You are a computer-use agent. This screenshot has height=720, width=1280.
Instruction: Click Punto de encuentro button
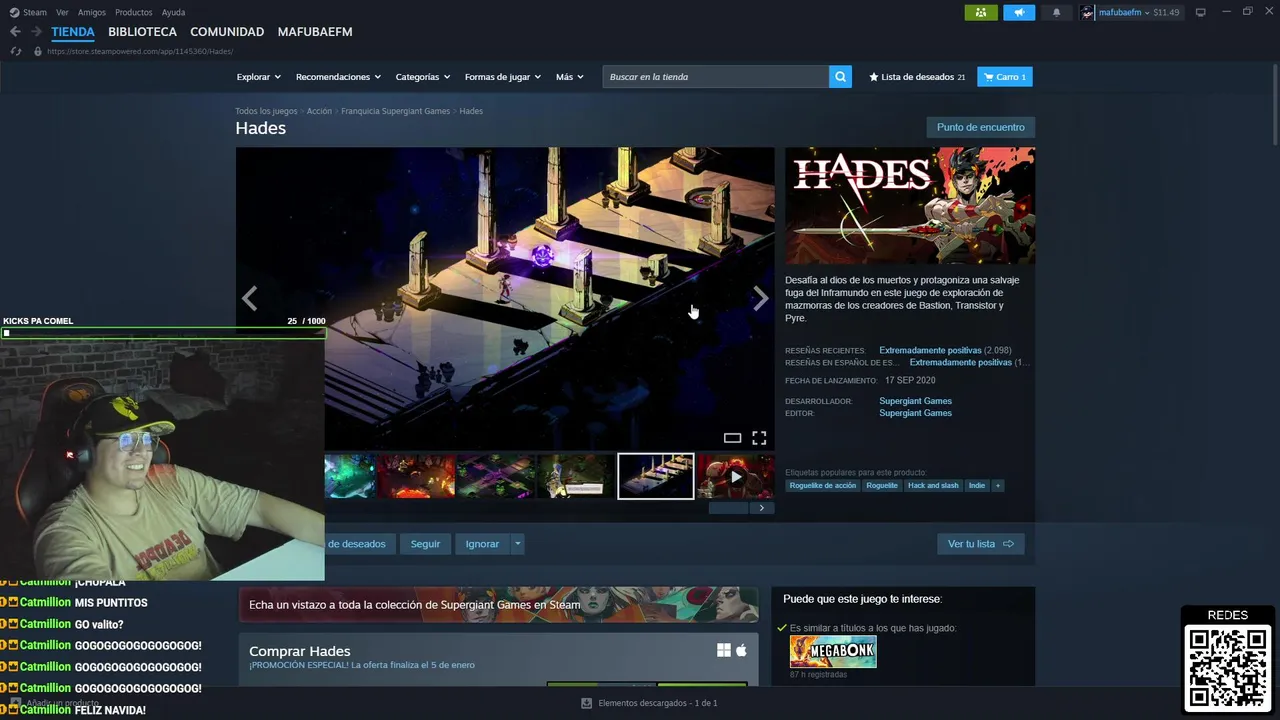pyautogui.click(x=981, y=127)
